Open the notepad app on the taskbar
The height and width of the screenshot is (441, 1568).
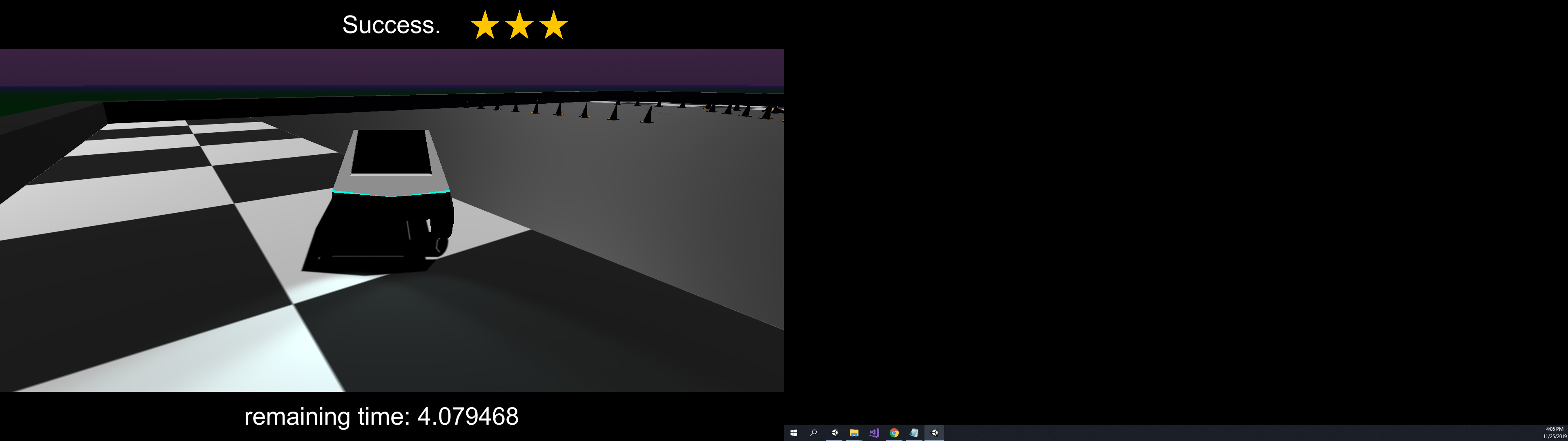pos(914,433)
